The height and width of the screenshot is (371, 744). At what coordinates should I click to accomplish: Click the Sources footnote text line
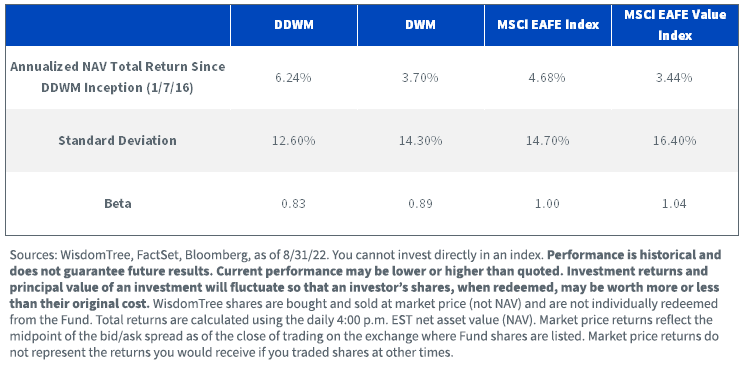point(365,255)
